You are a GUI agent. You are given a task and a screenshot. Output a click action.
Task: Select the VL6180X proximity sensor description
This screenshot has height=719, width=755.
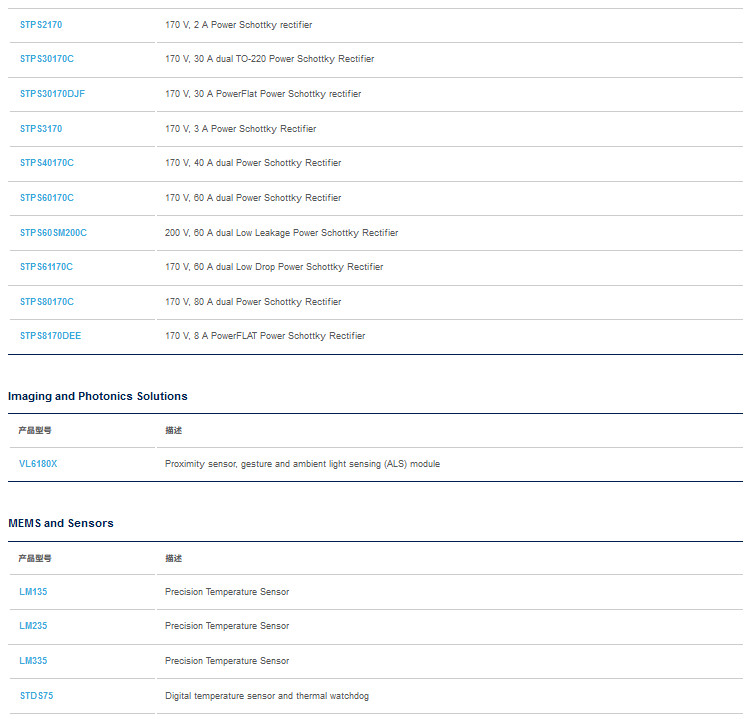pyautogui.click(x=302, y=464)
